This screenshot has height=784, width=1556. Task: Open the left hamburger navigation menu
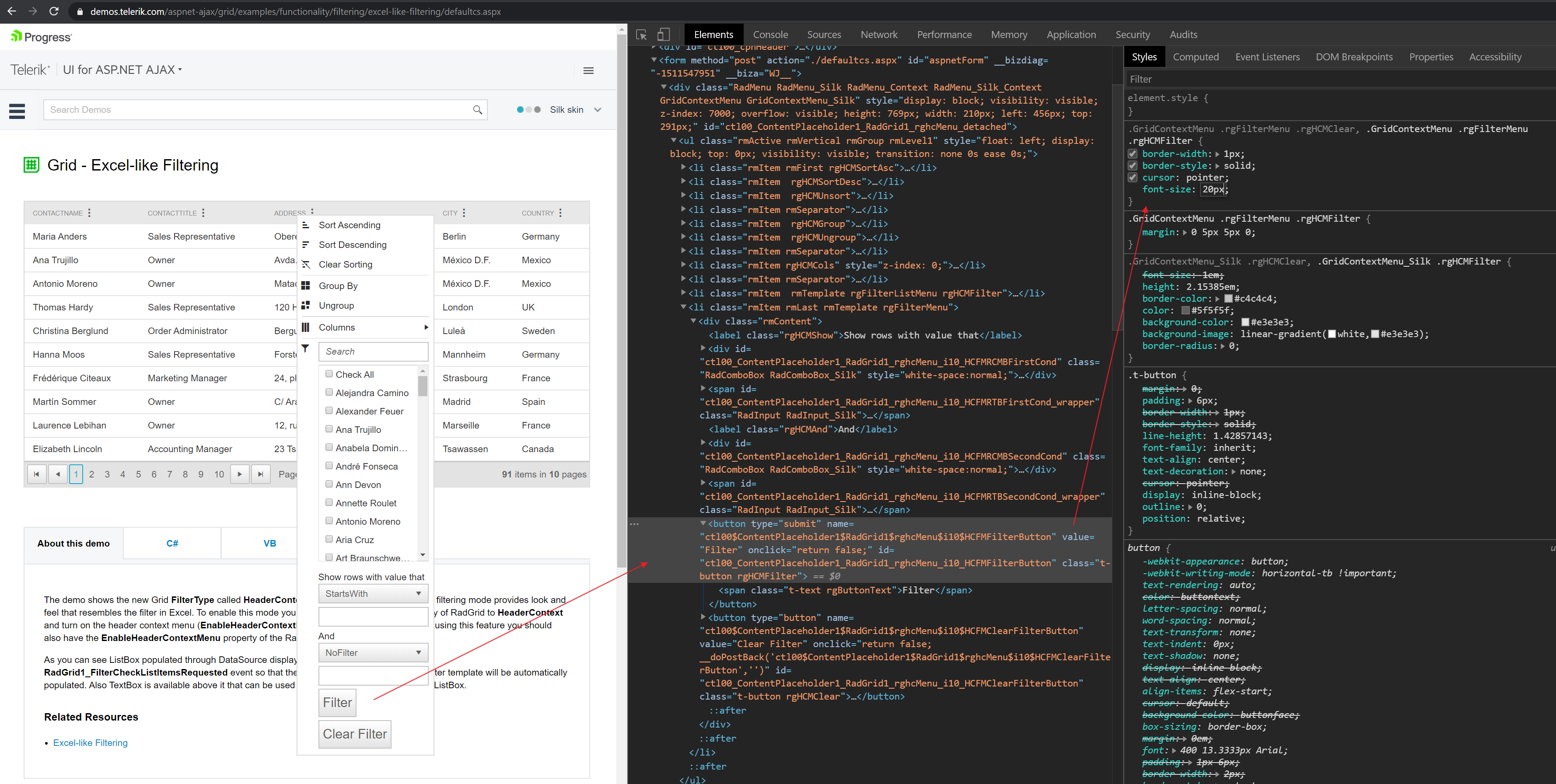(x=17, y=111)
